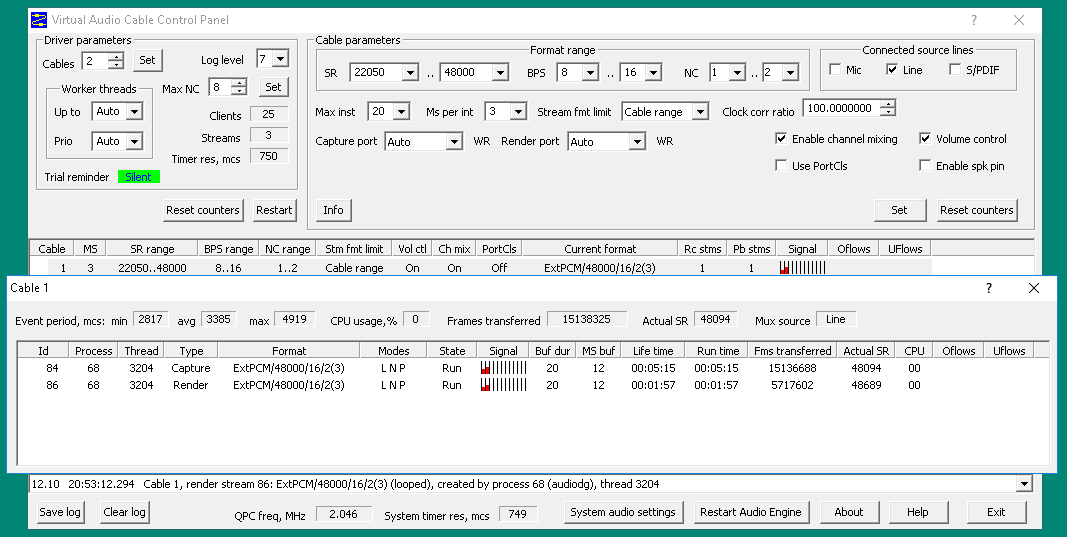Click the Fms transferred column header
The height and width of the screenshot is (537, 1067).
(793, 351)
